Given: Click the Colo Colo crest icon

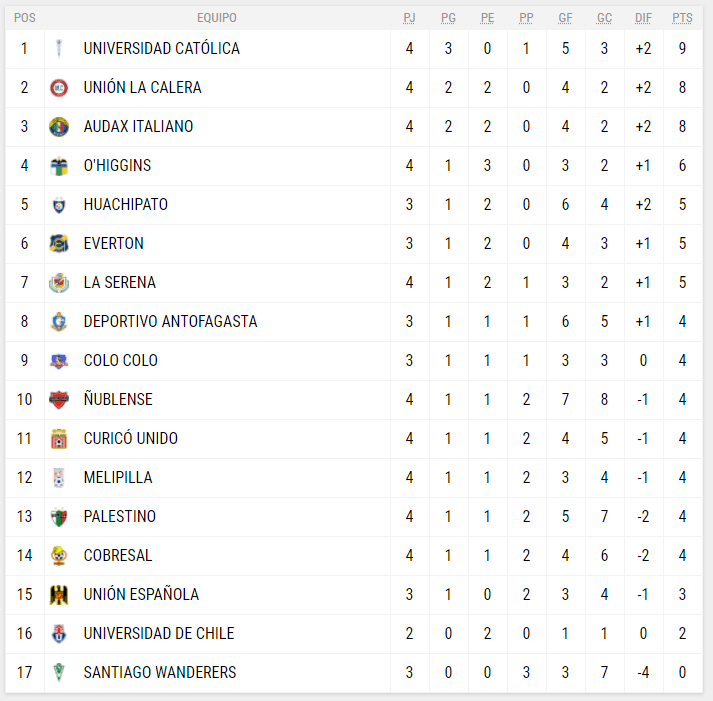Looking at the screenshot, I should tap(59, 360).
